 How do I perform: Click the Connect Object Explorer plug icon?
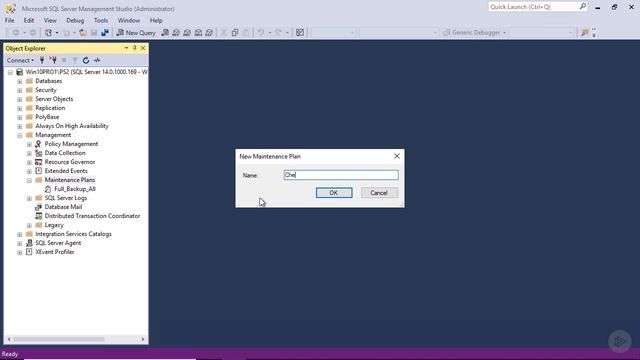point(42,60)
